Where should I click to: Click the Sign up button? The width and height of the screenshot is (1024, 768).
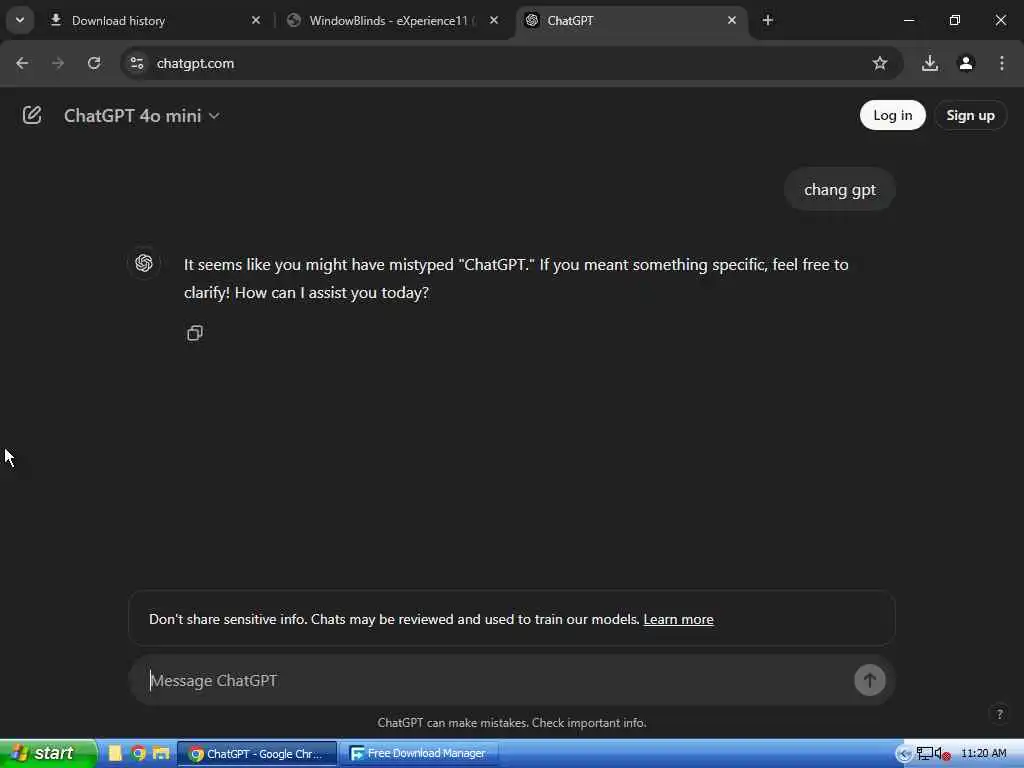(970, 115)
